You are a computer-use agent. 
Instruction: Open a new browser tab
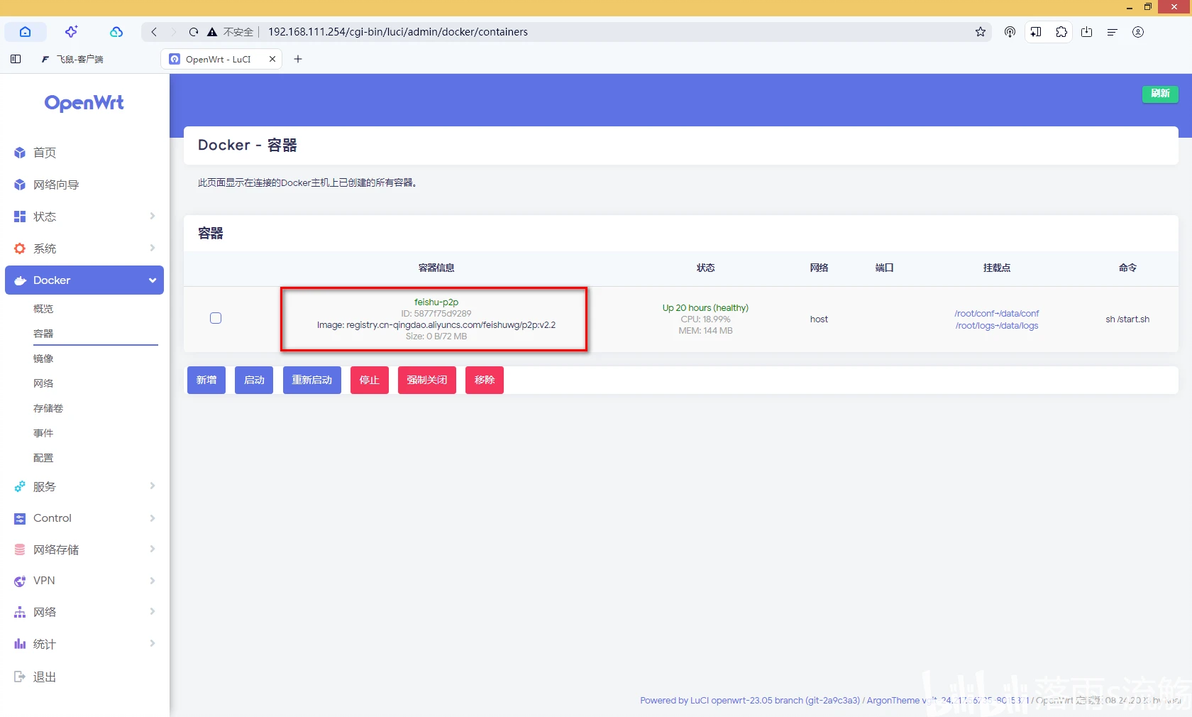[x=298, y=59]
